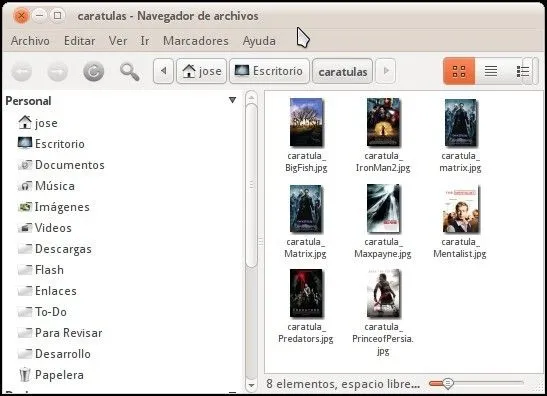Select caratula_Predators.jpg thumbnail

[306, 293]
